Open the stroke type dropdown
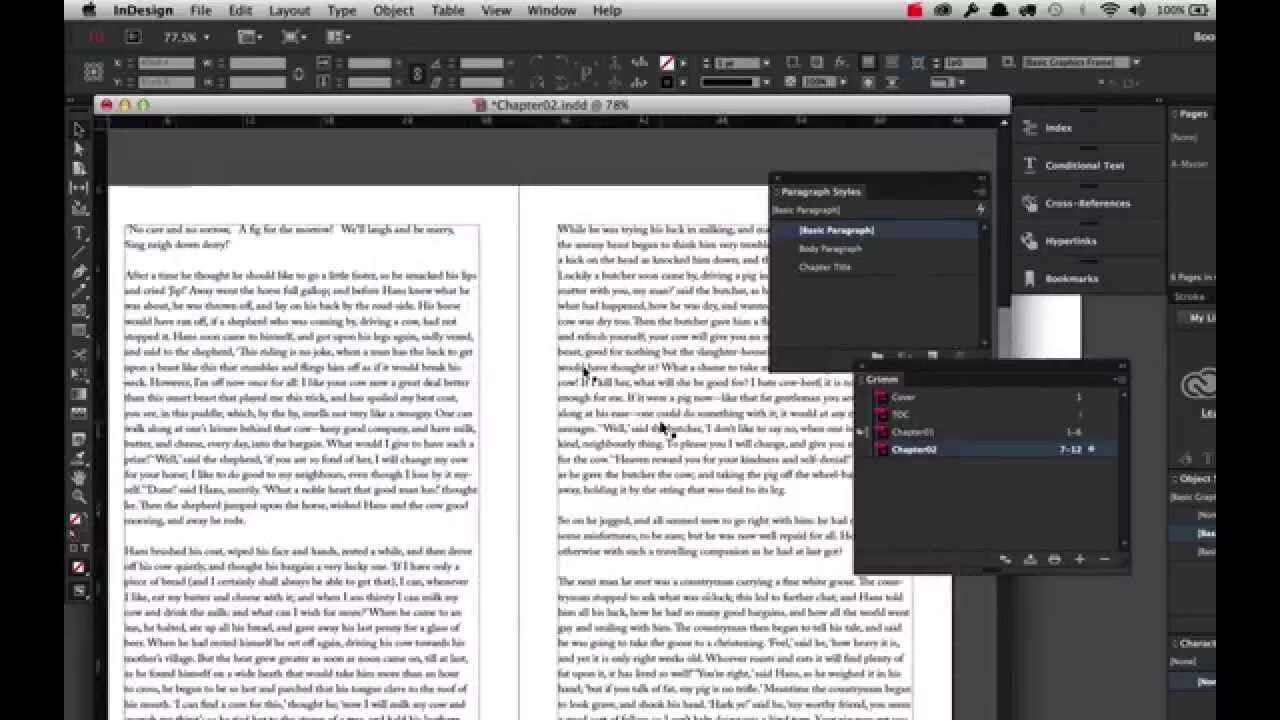 (766, 82)
